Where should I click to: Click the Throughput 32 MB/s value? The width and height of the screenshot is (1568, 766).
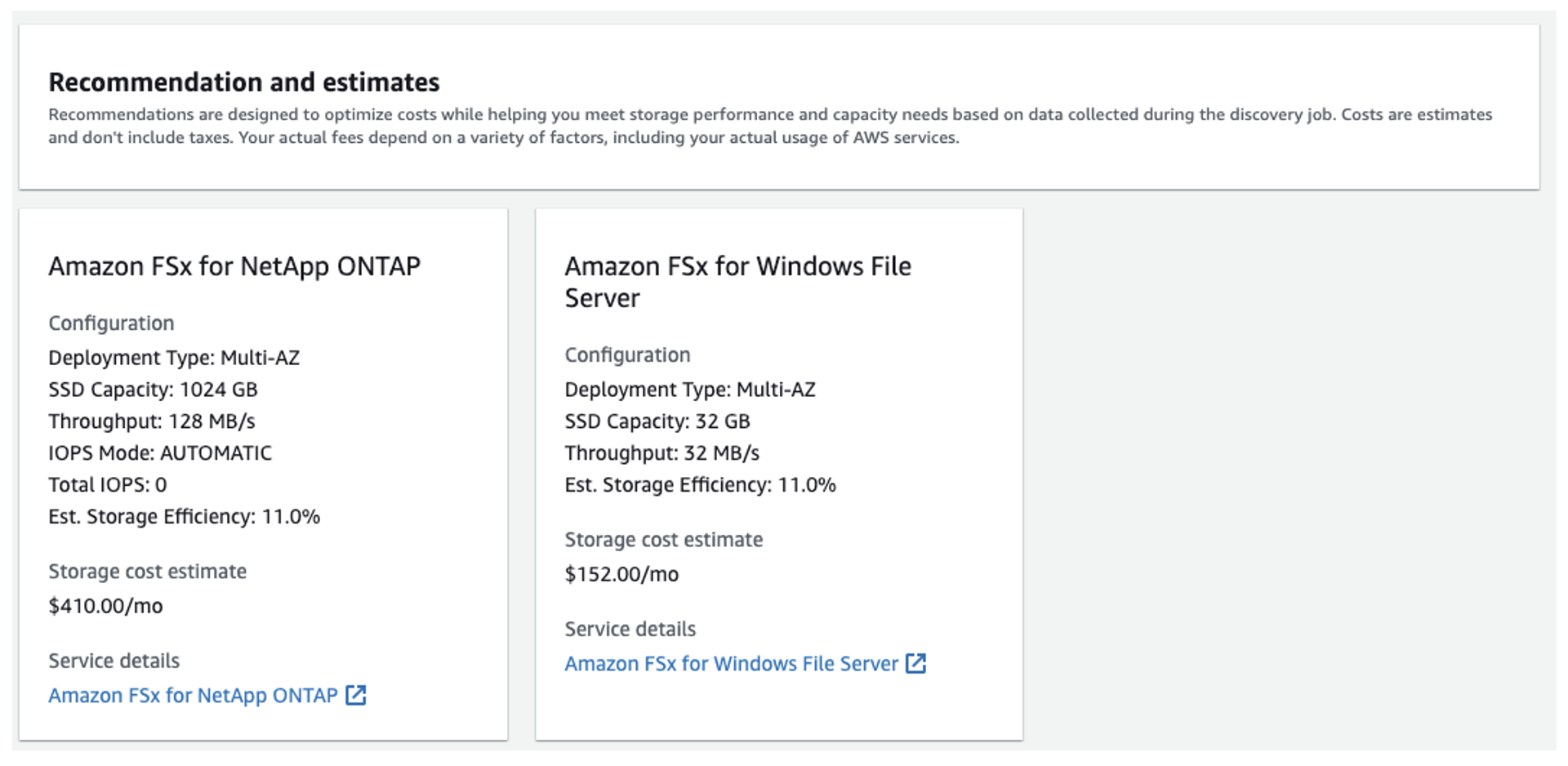(x=661, y=453)
